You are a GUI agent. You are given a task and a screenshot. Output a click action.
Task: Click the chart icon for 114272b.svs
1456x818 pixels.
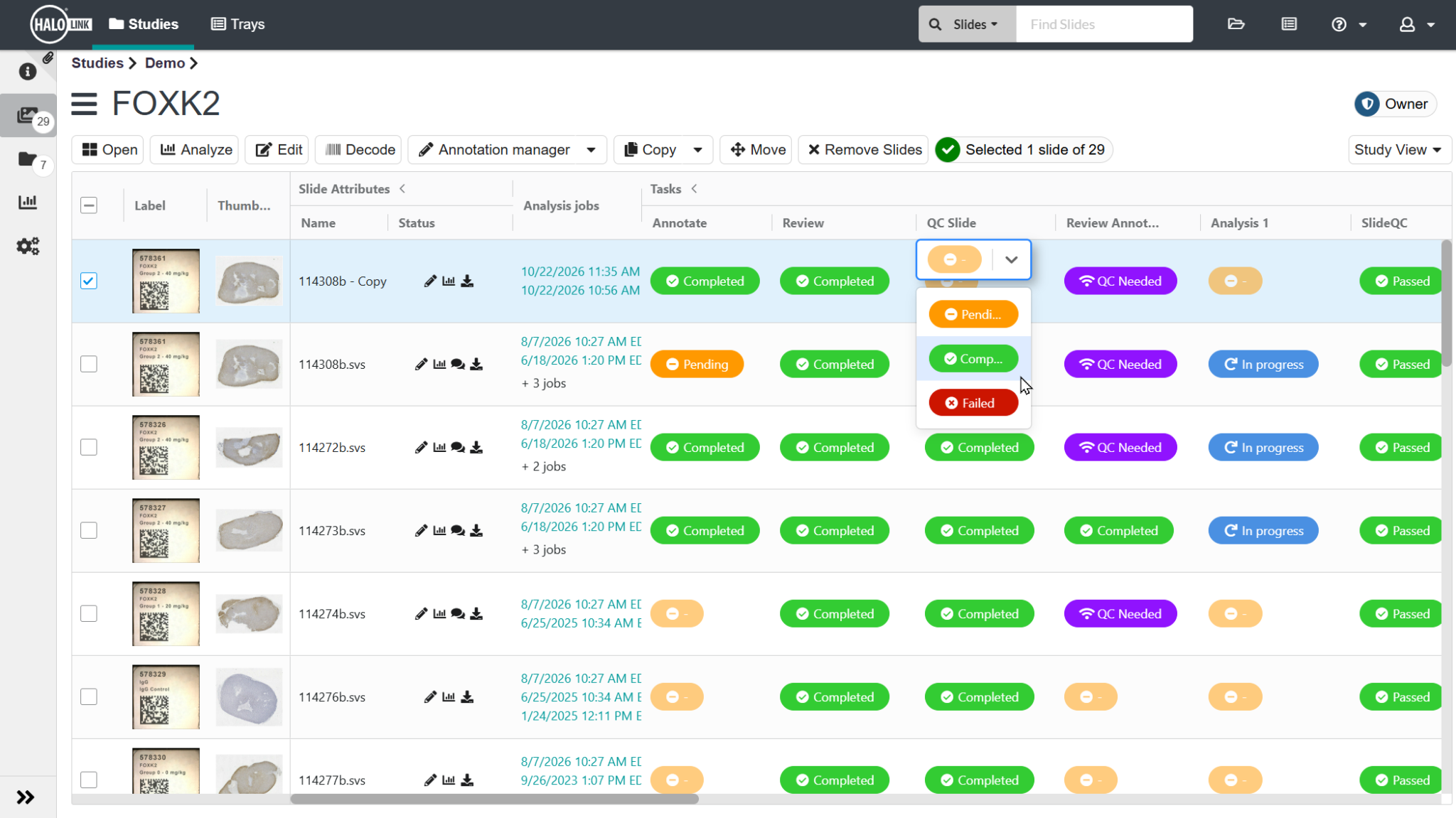[x=439, y=448]
